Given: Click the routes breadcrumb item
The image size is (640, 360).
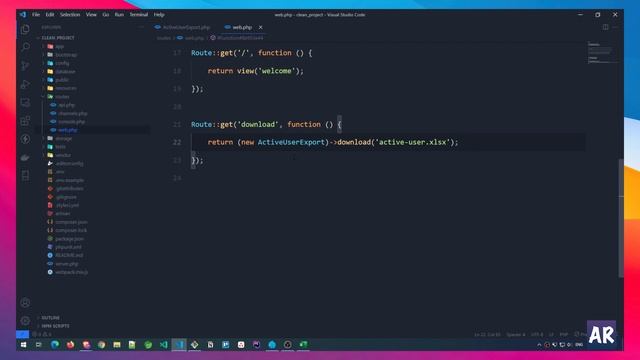Looking at the screenshot, I should [x=164, y=38].
